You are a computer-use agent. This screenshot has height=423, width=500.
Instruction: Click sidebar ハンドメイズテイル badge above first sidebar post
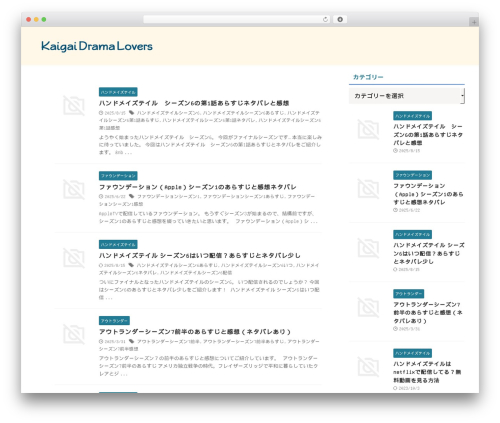point(412,116)
